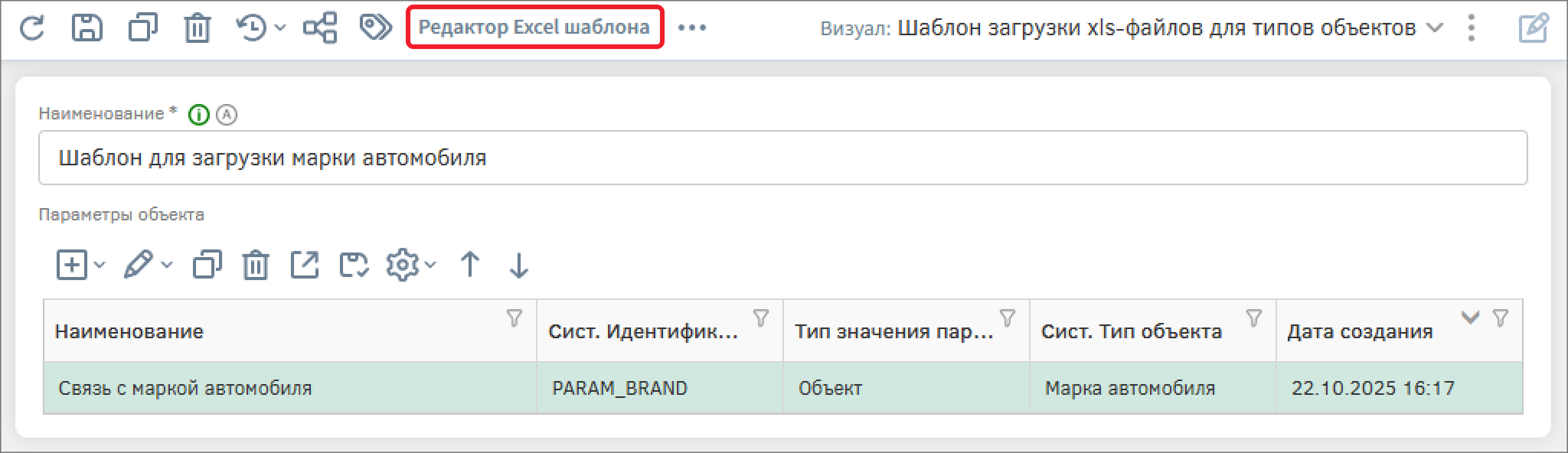Click the Наименование text input field

[x=781, y=158]
